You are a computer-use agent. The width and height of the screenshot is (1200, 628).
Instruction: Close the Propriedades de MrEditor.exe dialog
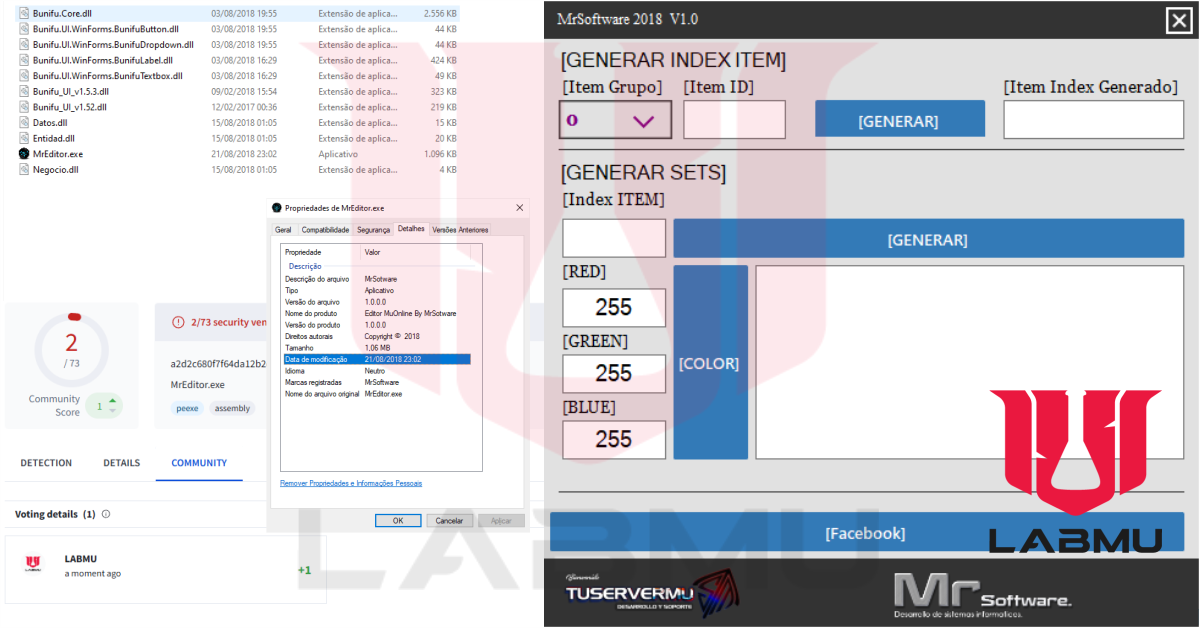(519, 208)
